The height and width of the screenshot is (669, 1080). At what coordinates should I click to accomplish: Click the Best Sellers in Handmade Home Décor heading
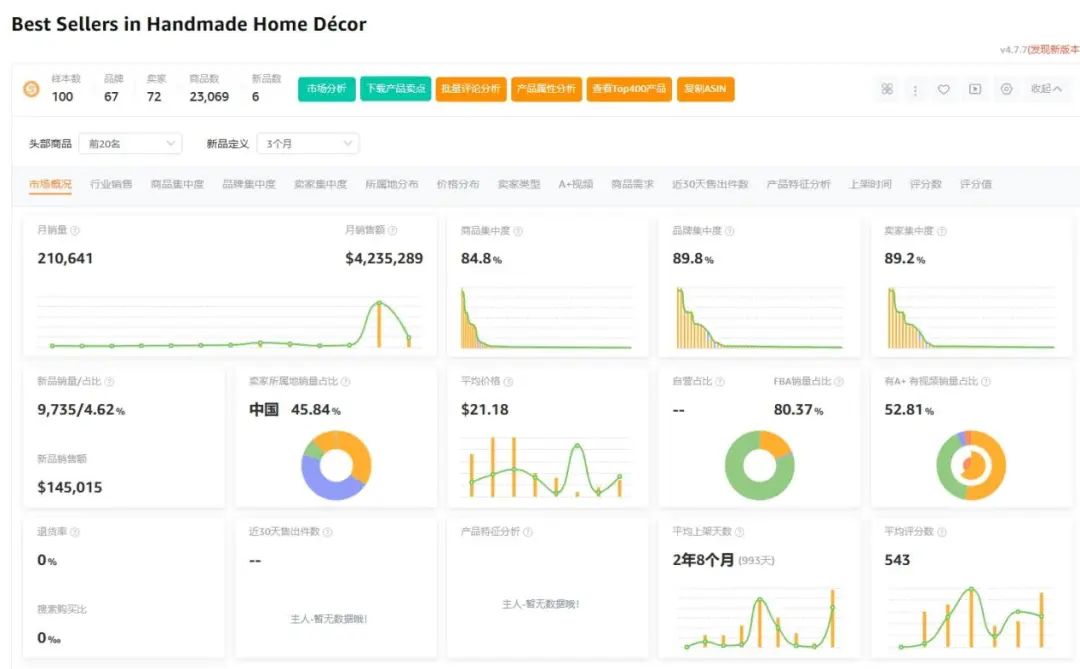coord(189,24)
